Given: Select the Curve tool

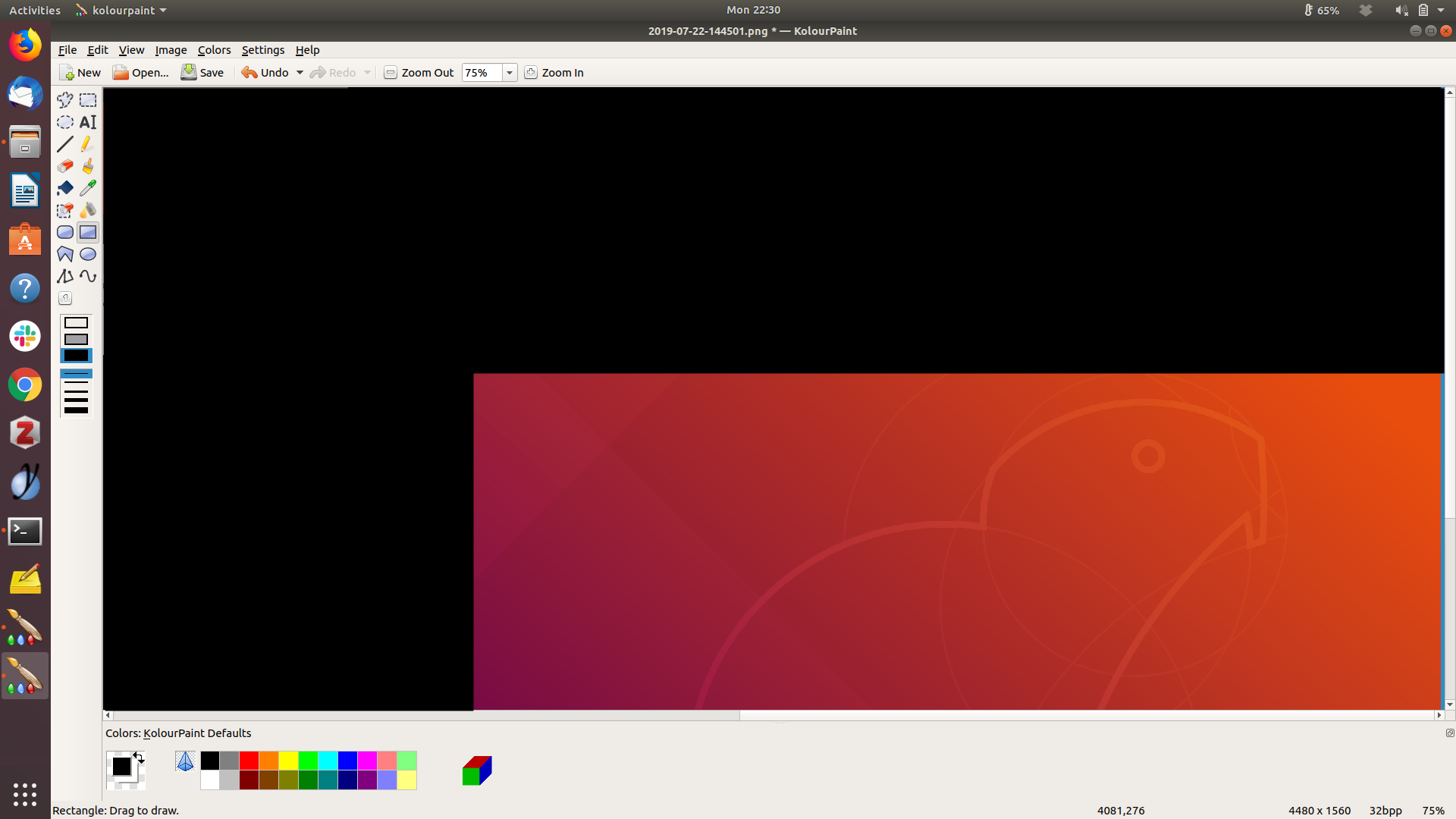Looking at the screenshot, I should click(88, 276).
